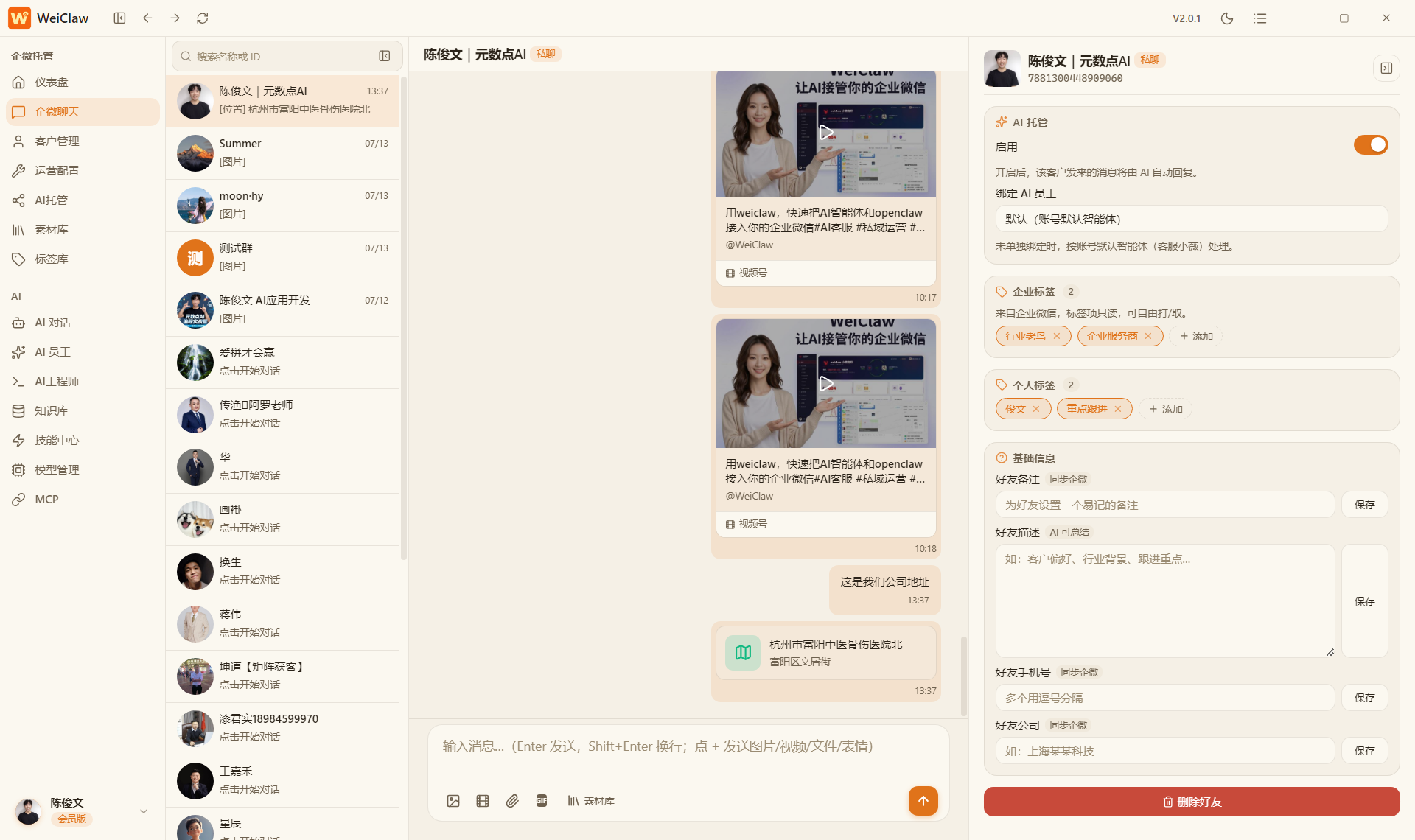Screen dimensions: 1415x840
Task: Open the 绑定 AI 员工 dropdown
Action: [x=1192, y=219]
